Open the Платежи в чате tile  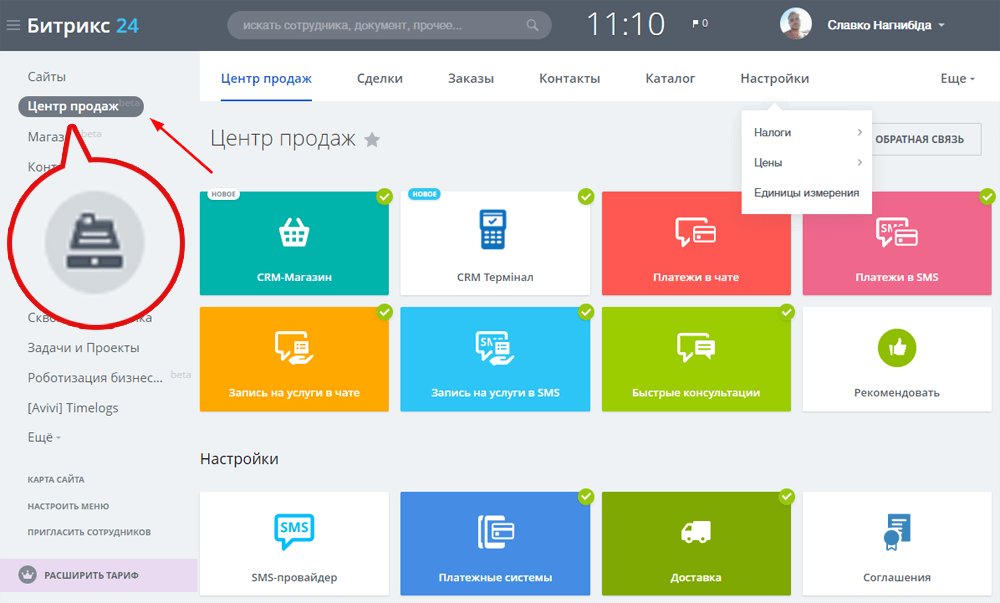tap(696, 243)
